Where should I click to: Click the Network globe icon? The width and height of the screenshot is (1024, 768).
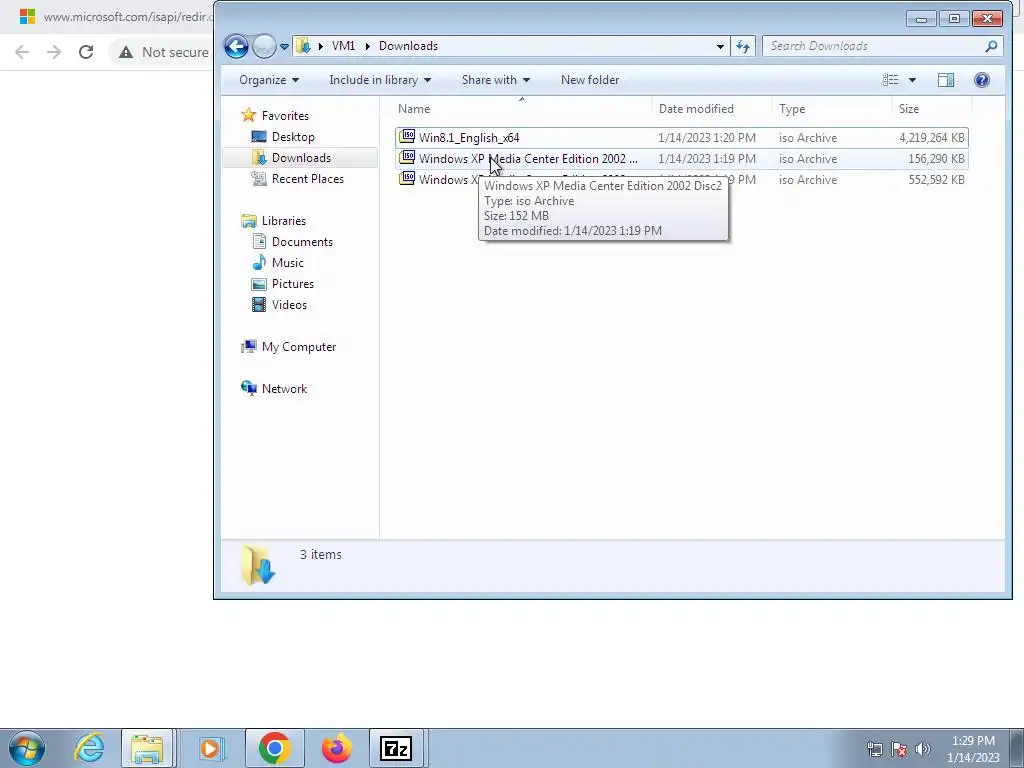[x=248, y=388]
